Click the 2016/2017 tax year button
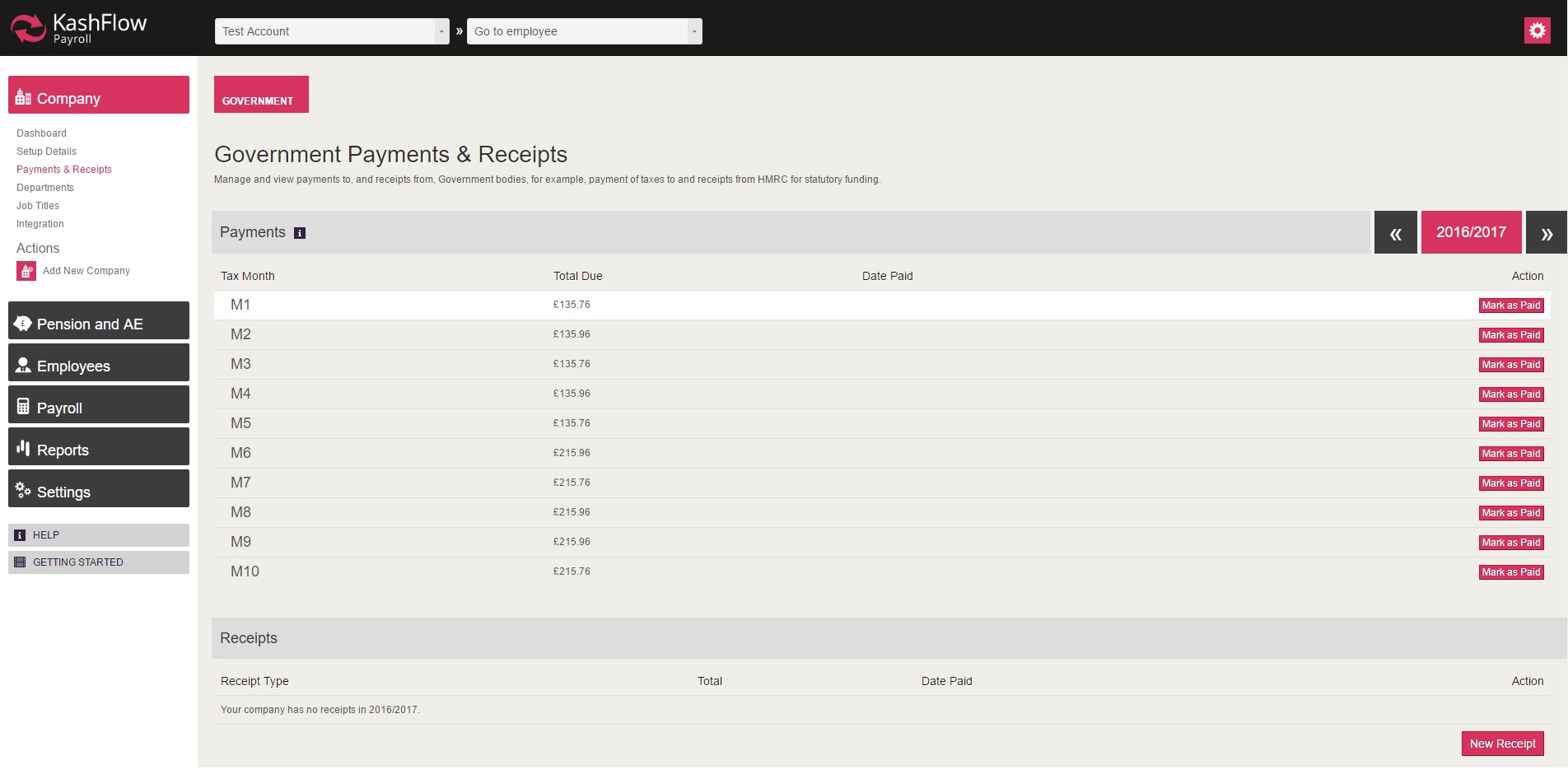Viewport: 1568px width, 779px height. pos(1472,232)
